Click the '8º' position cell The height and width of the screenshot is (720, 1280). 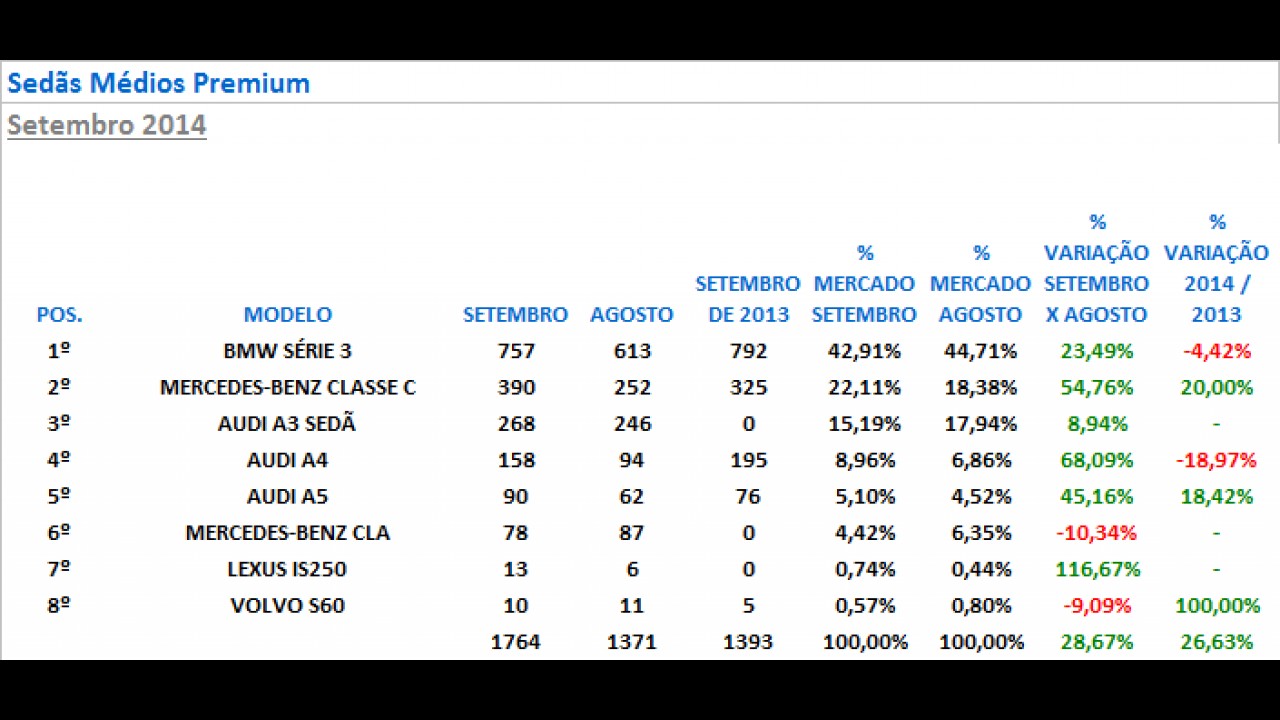click(x=59, y=605)
